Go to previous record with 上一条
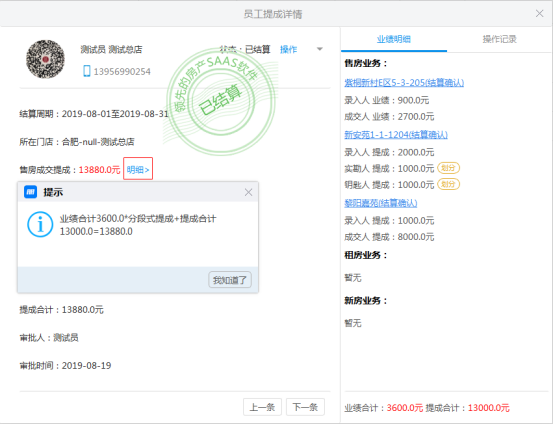Viewport: 554px width, 424px height. coord(262,407)
